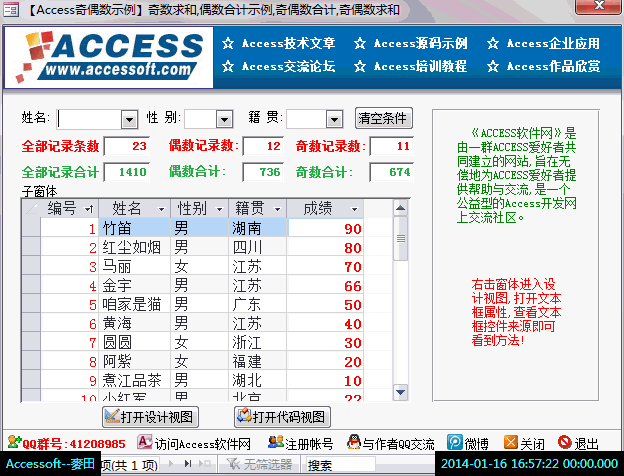Screen dimensions: 624x476
Task: Close the window with the X button
Action: tap(599, 6)
